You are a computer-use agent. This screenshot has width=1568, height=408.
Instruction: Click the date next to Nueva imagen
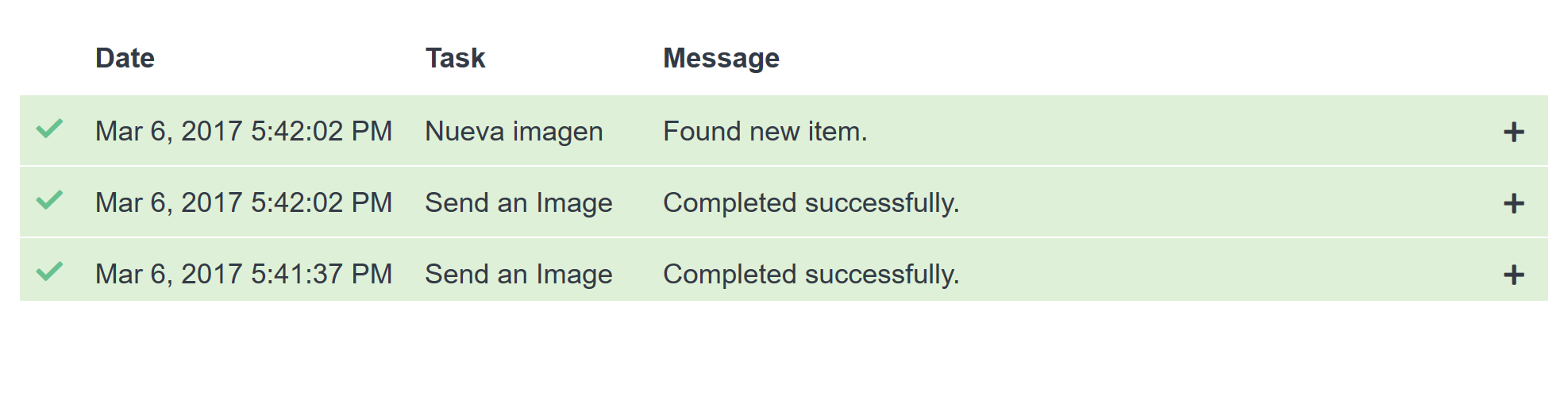click(x=244, y=132)
